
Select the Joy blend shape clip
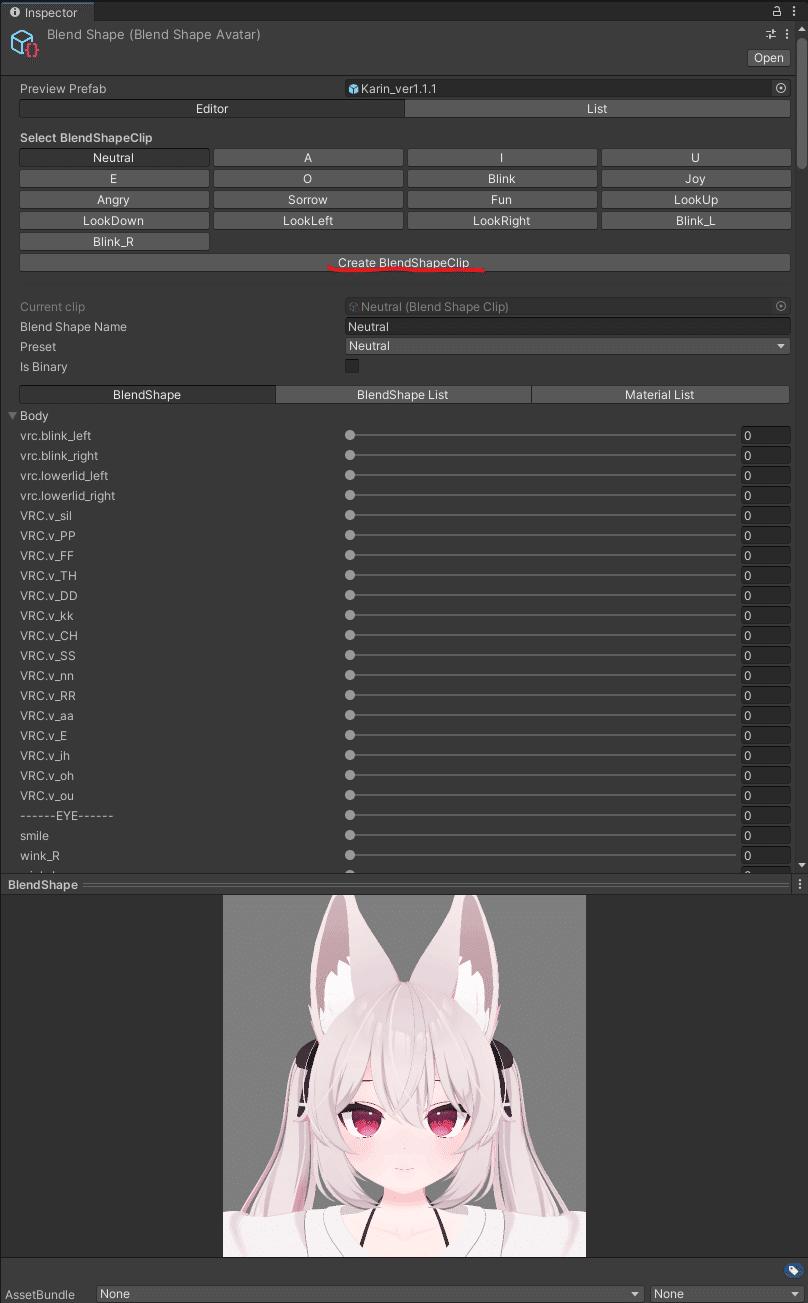pos(695,179)
